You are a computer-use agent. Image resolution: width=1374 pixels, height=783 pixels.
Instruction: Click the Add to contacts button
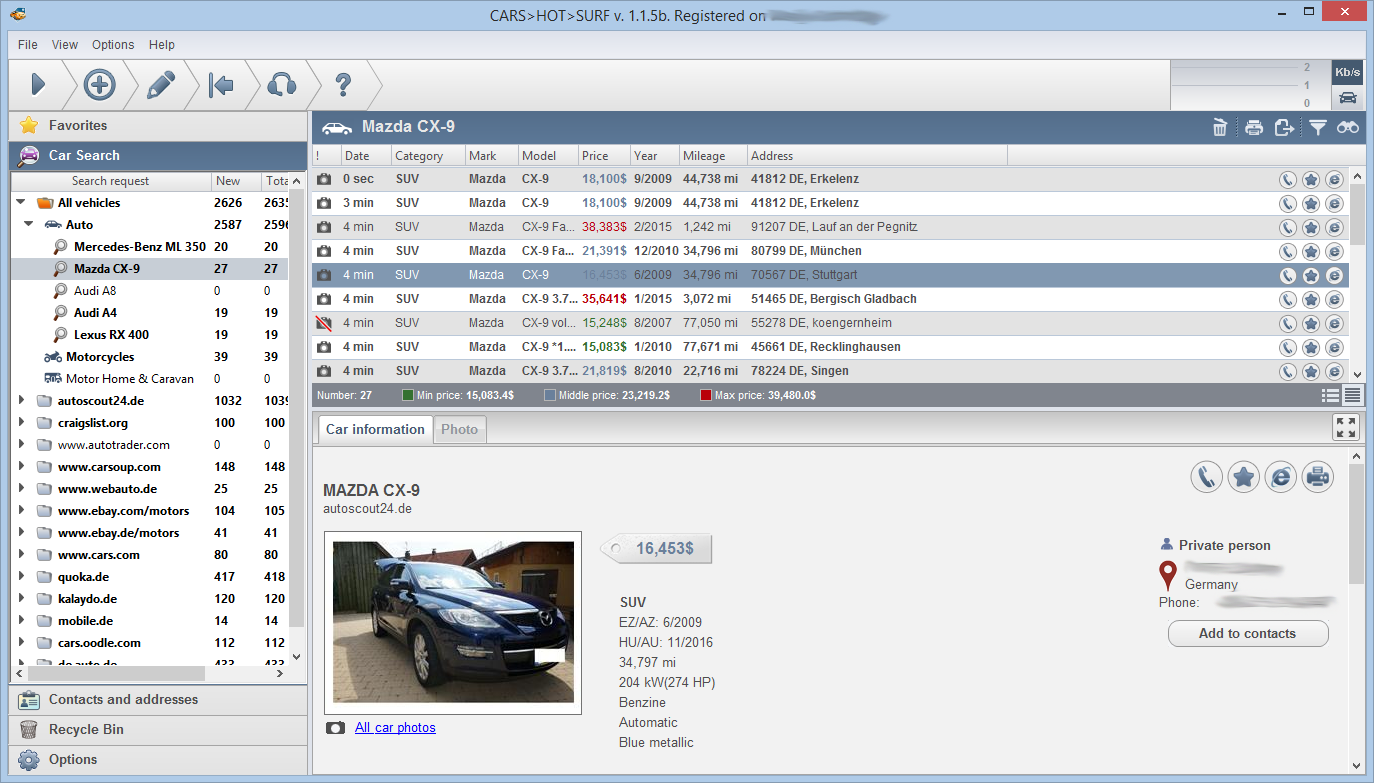pyautogui.click(x=1248, y=633)
